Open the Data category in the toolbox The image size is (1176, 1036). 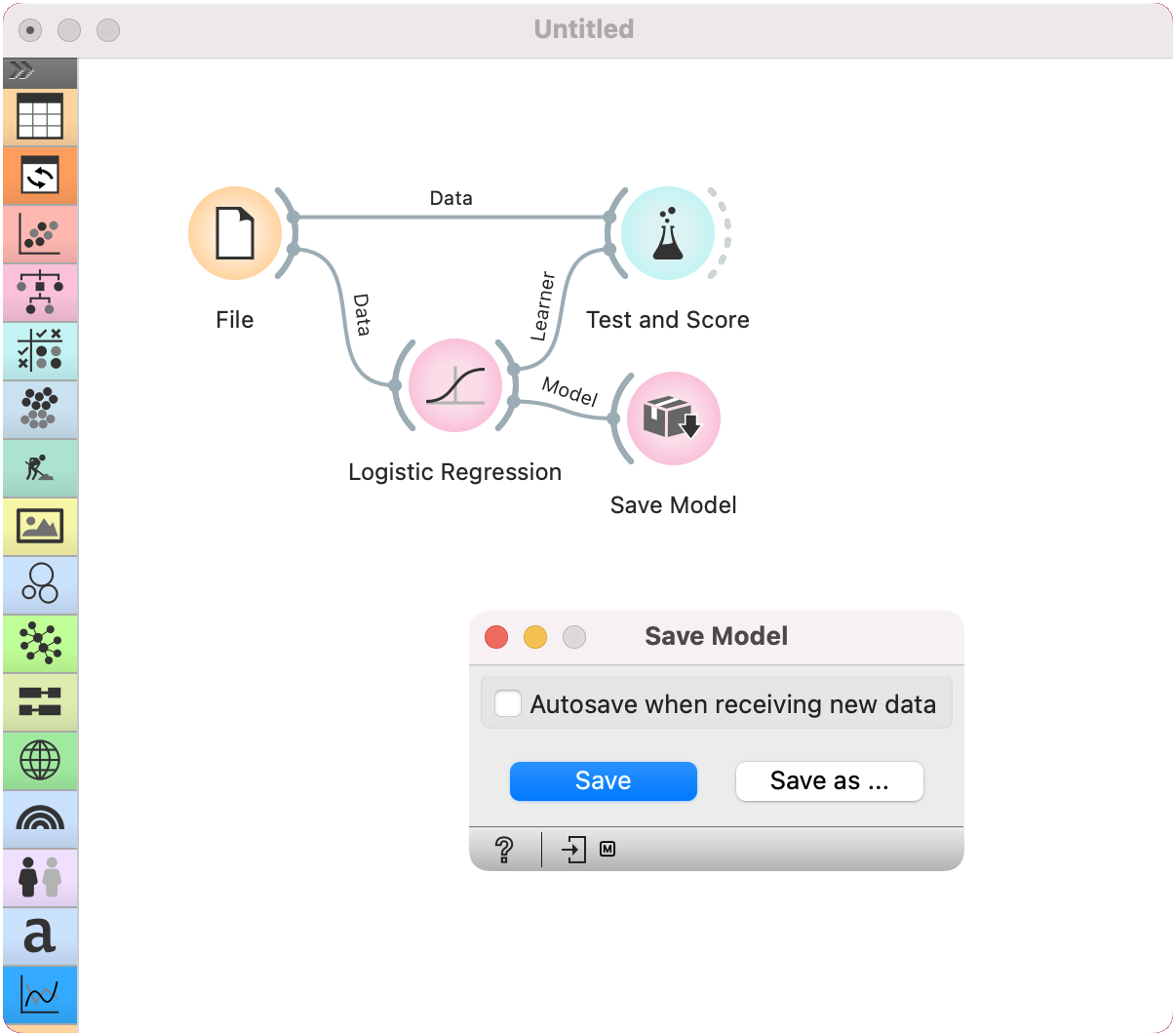[39, 117]
